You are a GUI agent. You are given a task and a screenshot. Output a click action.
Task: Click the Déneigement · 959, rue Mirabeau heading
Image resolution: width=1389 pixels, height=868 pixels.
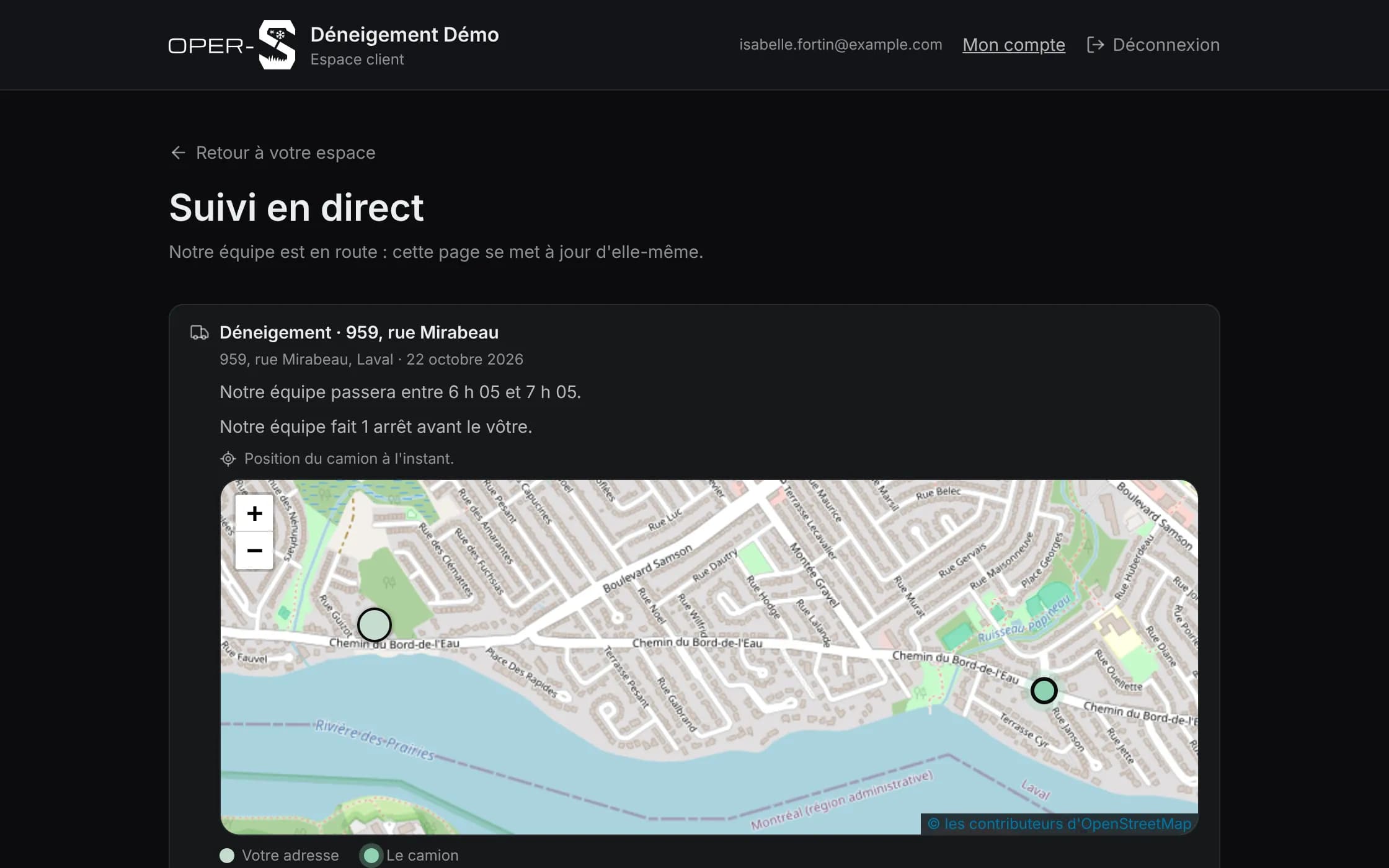click(x=359, y=332)
